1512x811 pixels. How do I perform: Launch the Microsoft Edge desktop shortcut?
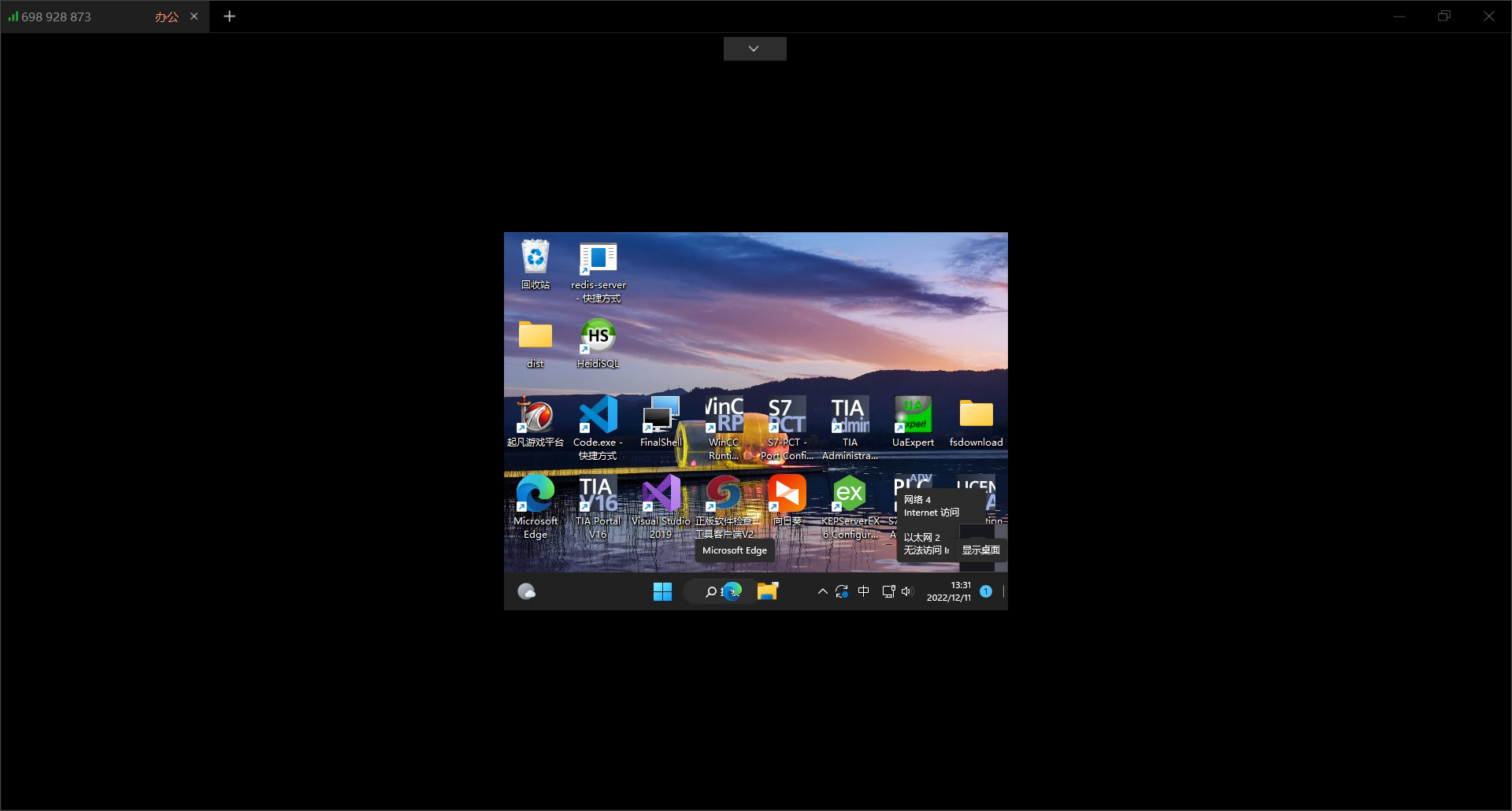coord(535,507)
